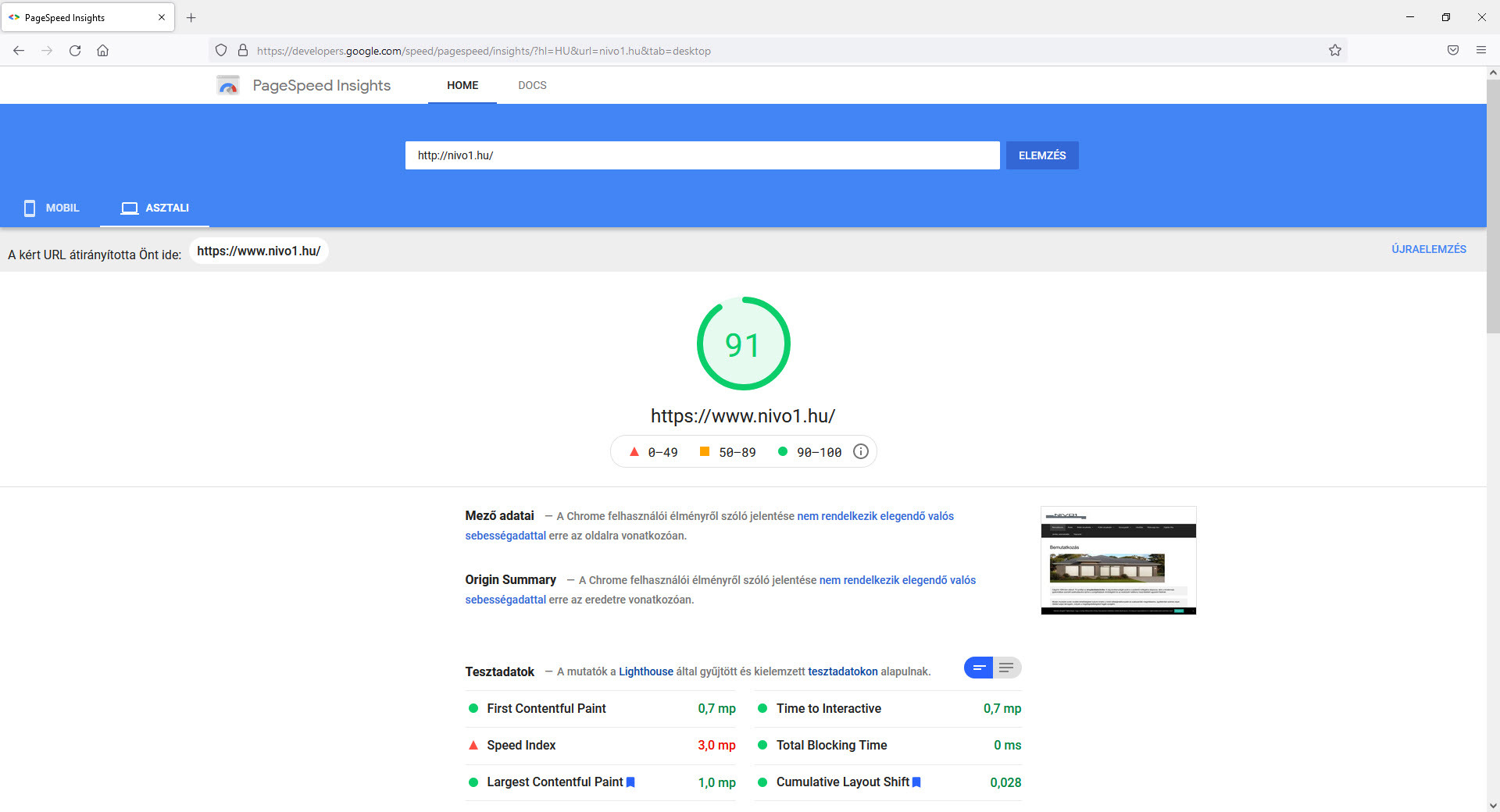1500x812 pixels.
Task: Switch to expanded metrics view toggle
Action: click(1007, 668)
